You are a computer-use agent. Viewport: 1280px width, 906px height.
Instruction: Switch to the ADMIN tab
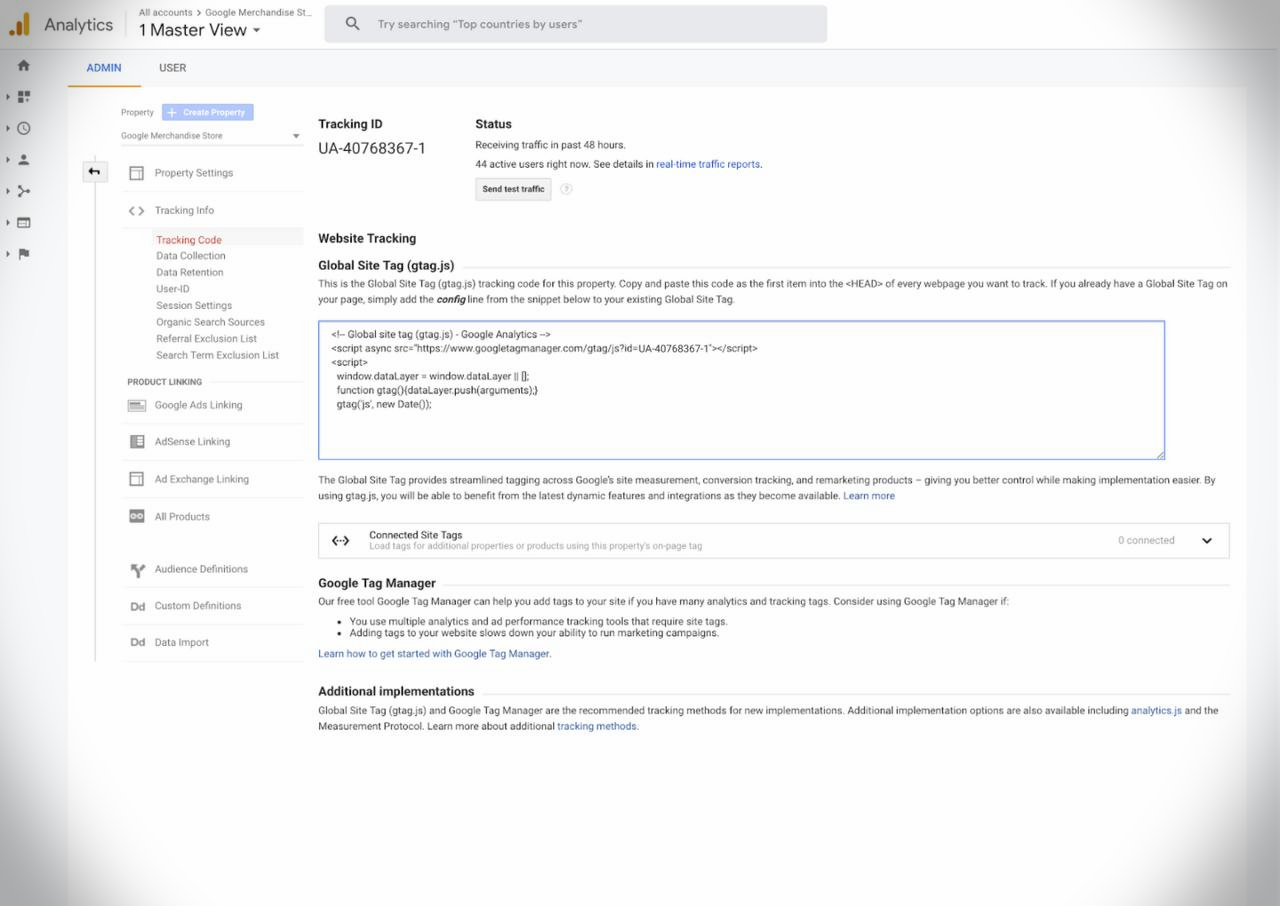coord(104,68)
